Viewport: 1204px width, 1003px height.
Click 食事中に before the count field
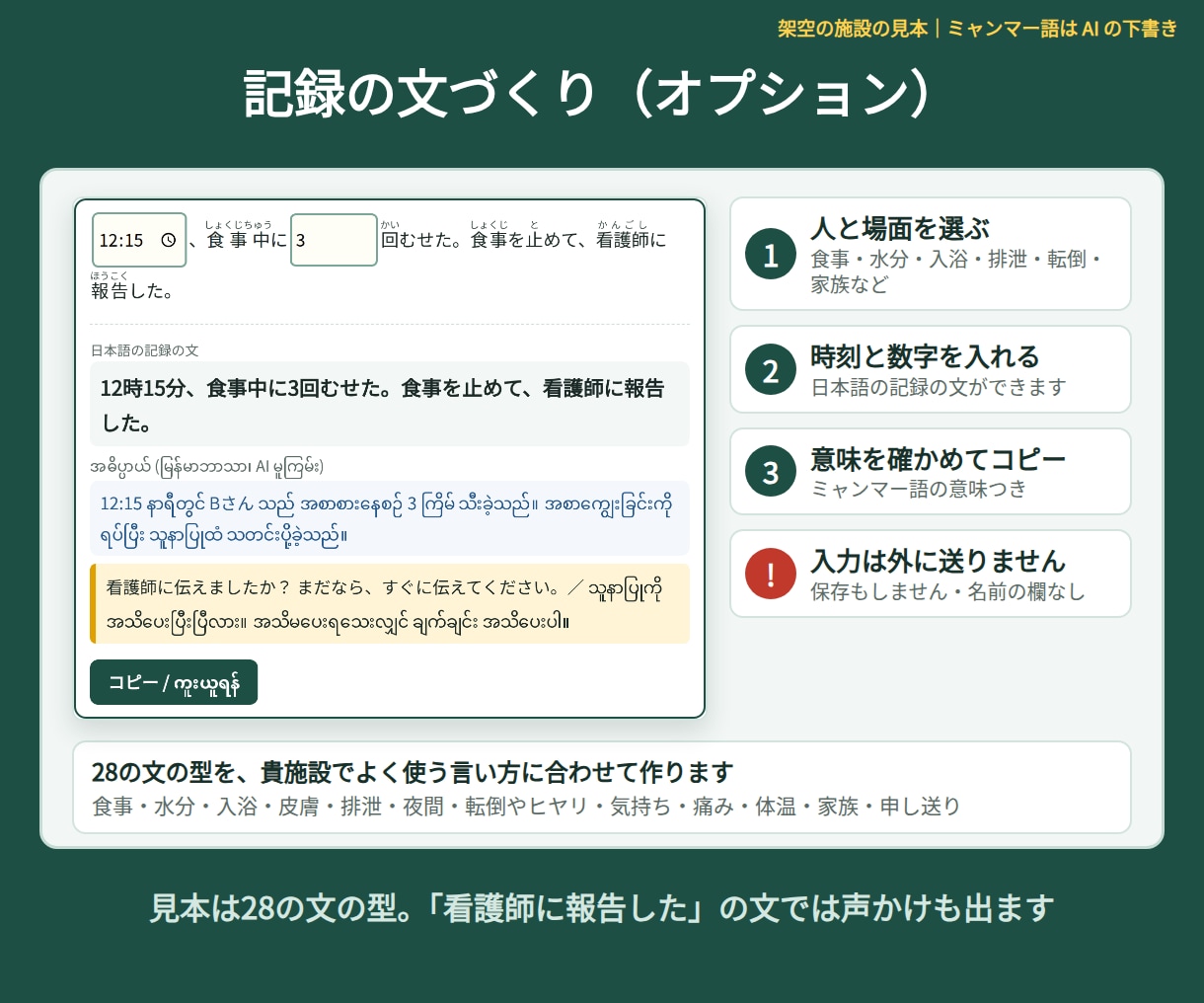click(247, 240)
